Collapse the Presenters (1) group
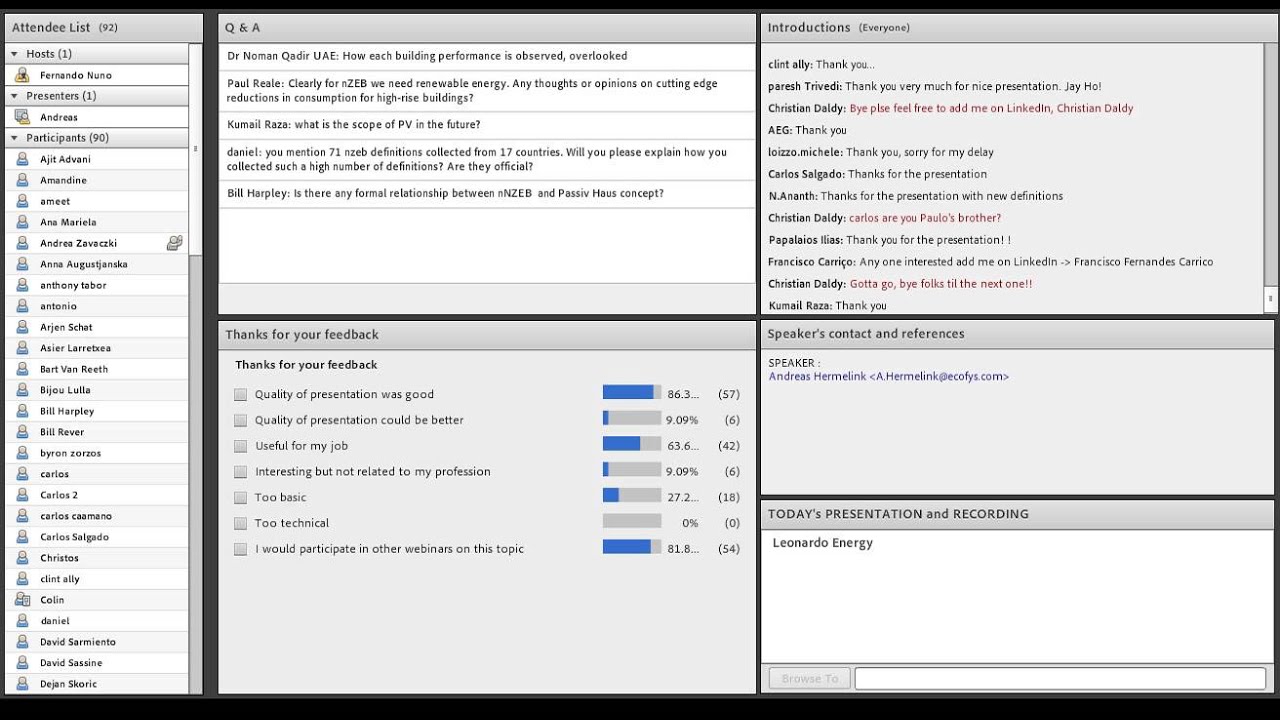 15,96
